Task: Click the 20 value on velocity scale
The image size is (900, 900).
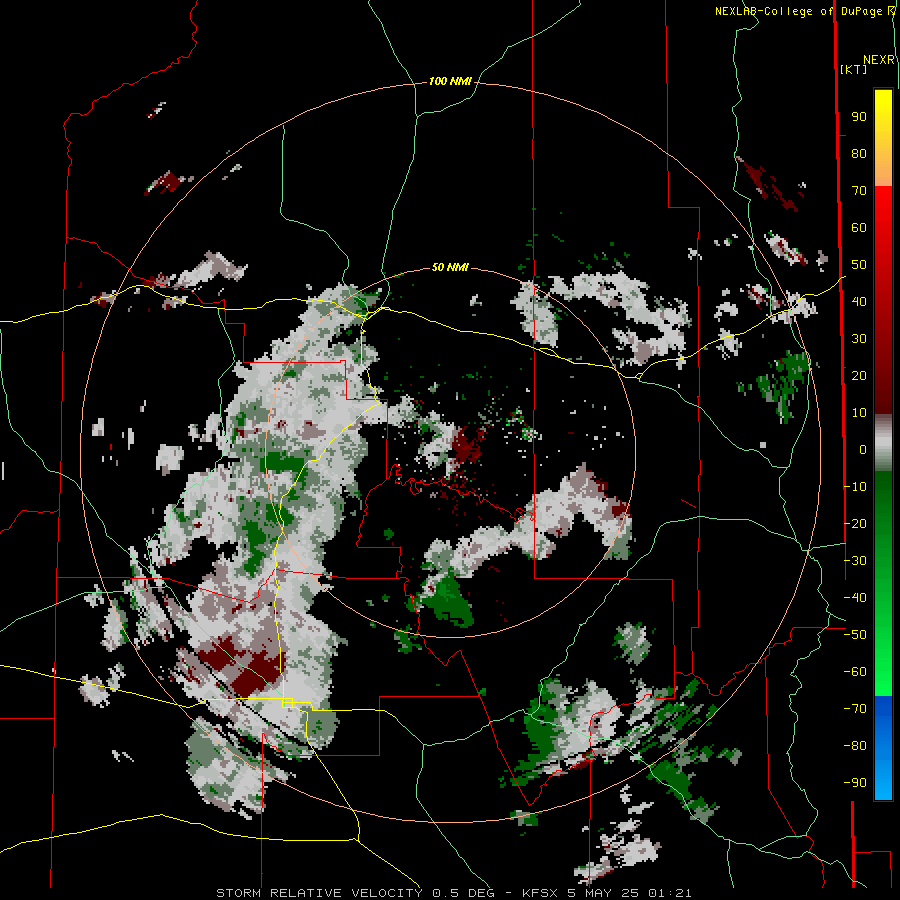Action: coord(859,376)
